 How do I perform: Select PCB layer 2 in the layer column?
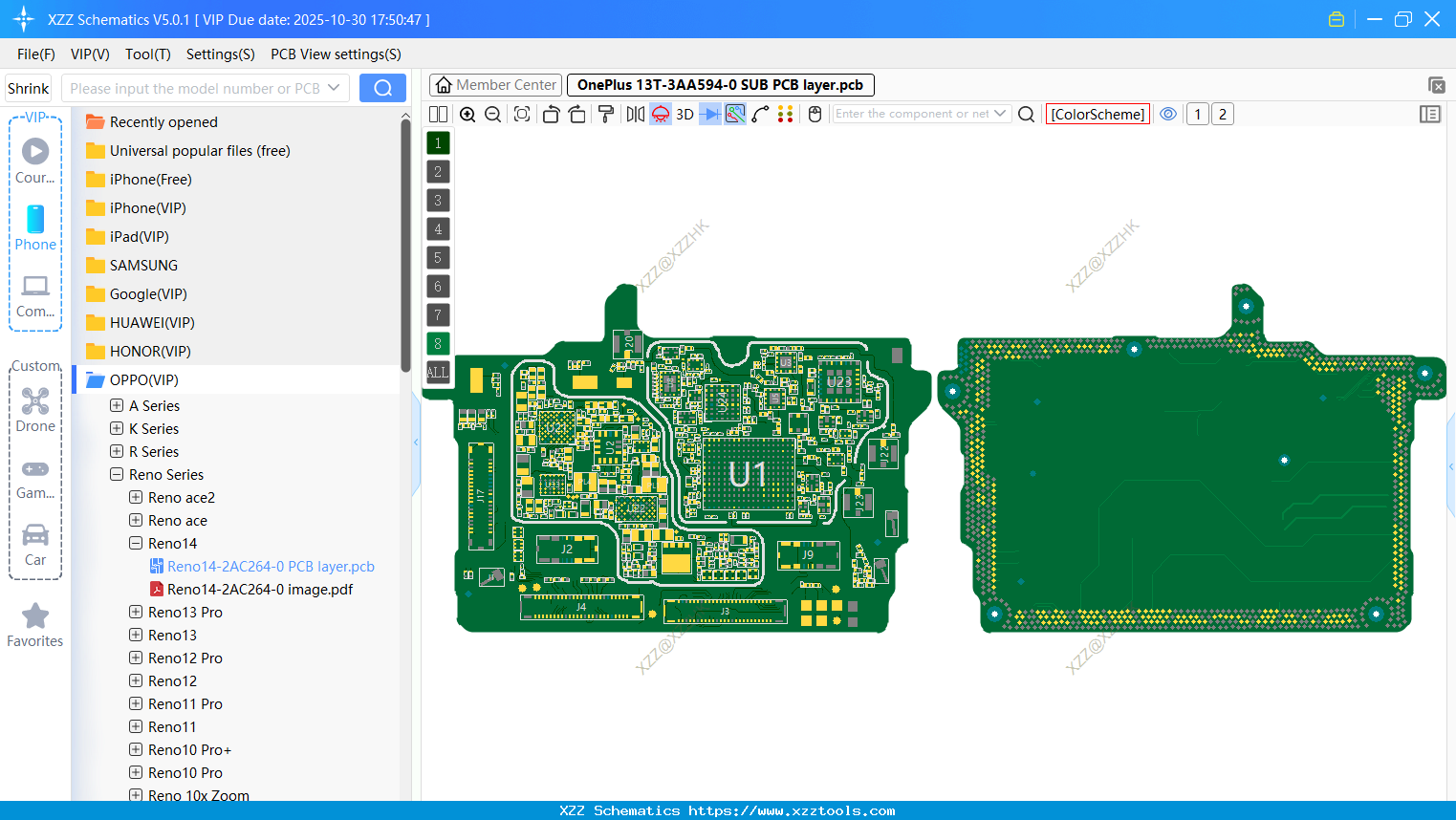(438, 172)
